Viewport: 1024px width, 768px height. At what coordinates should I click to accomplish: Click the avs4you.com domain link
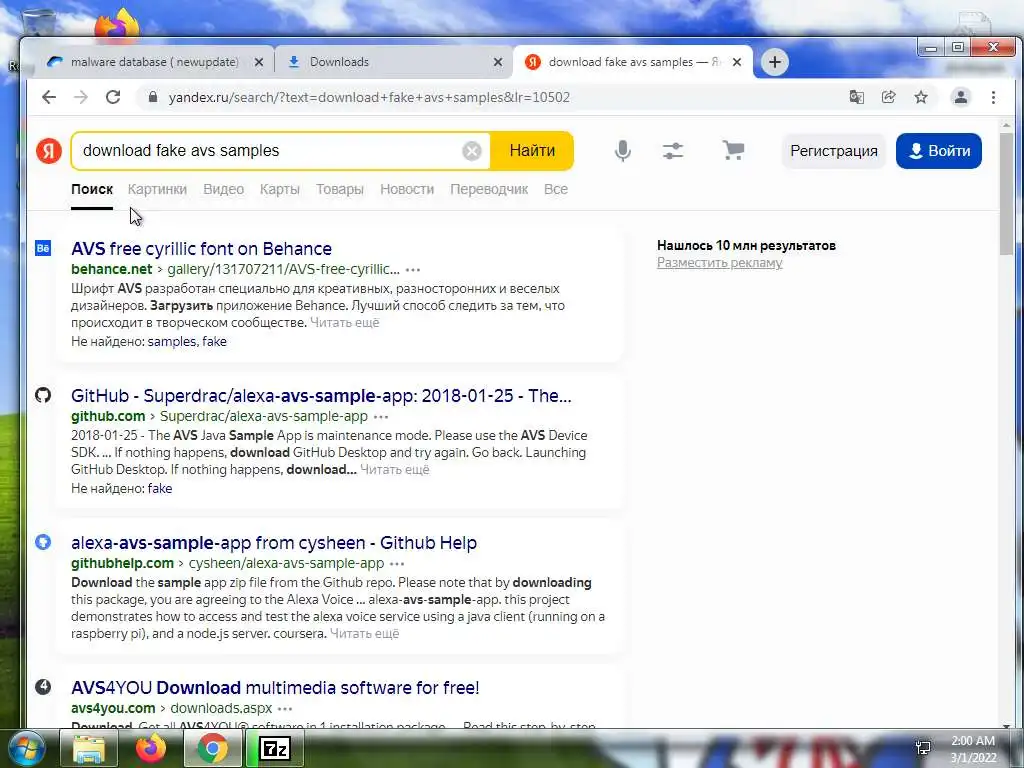[x=113, y=708]
